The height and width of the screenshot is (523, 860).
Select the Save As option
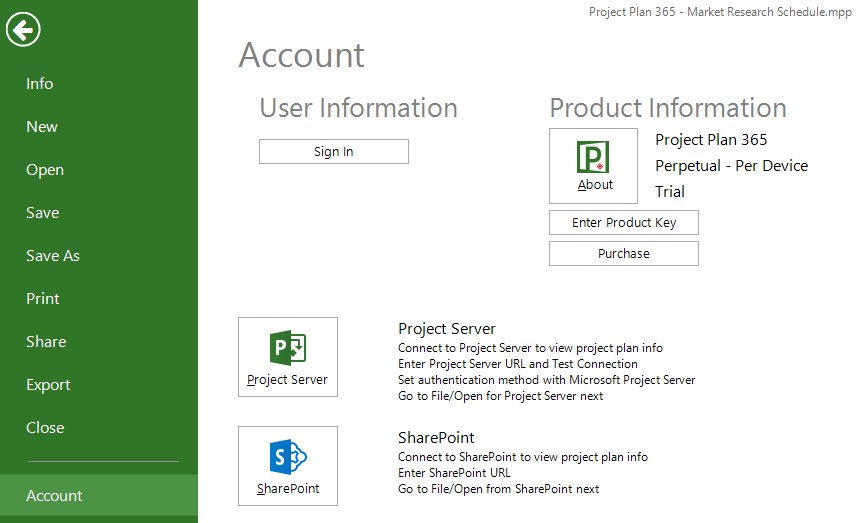pos(53,256)
